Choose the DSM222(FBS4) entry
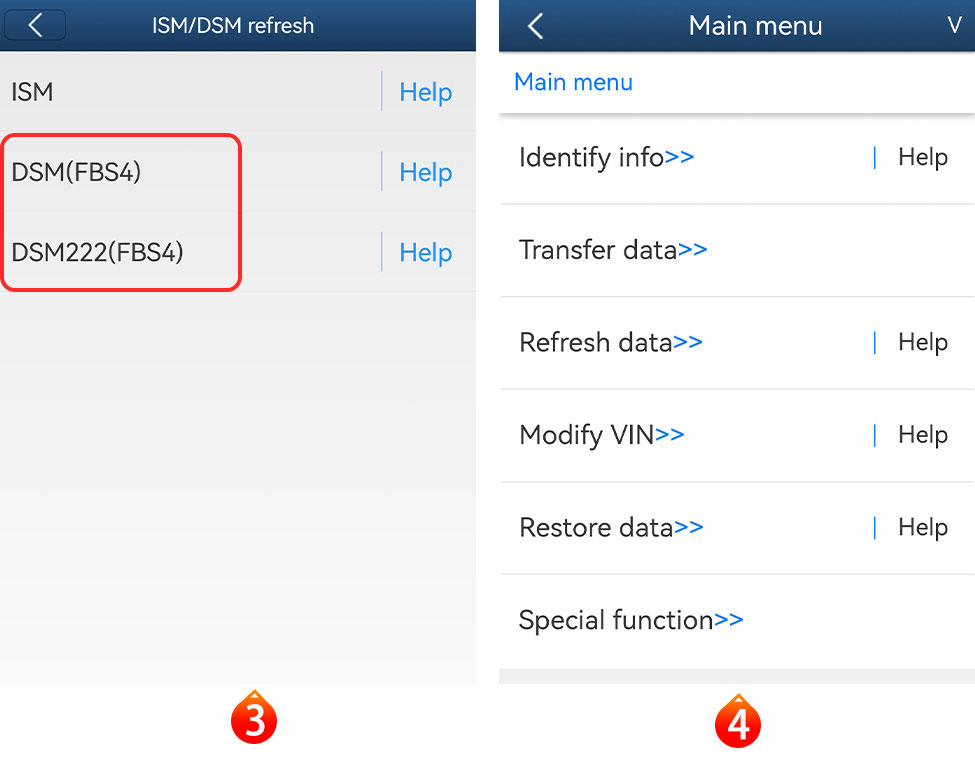The width and height of the screenshot is (975, 762). (x=97, y=252)
